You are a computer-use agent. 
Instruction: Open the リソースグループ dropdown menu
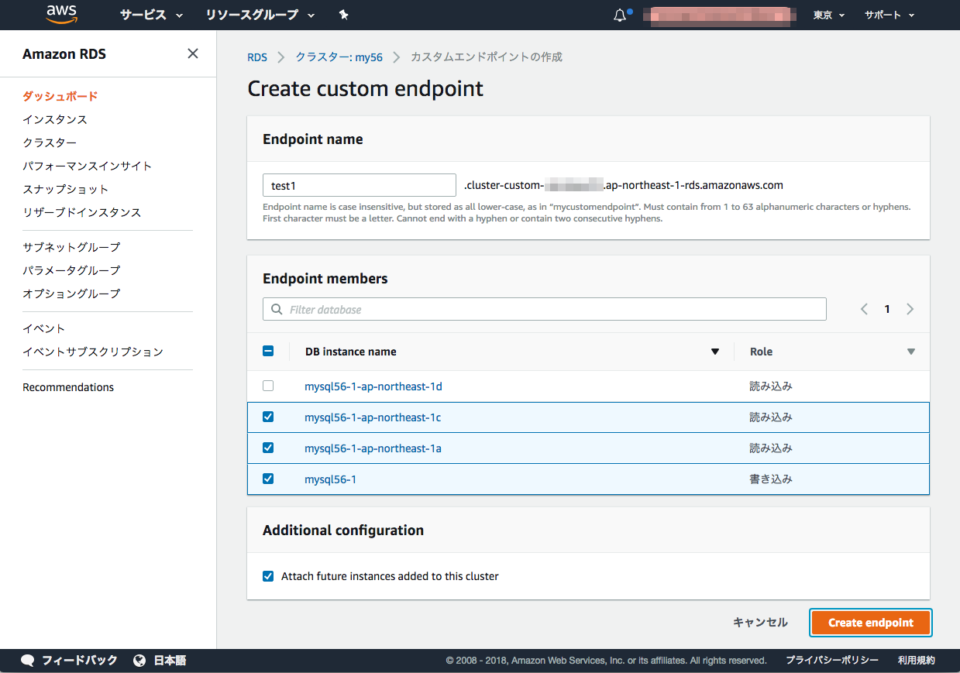click(x=260, y=15)
